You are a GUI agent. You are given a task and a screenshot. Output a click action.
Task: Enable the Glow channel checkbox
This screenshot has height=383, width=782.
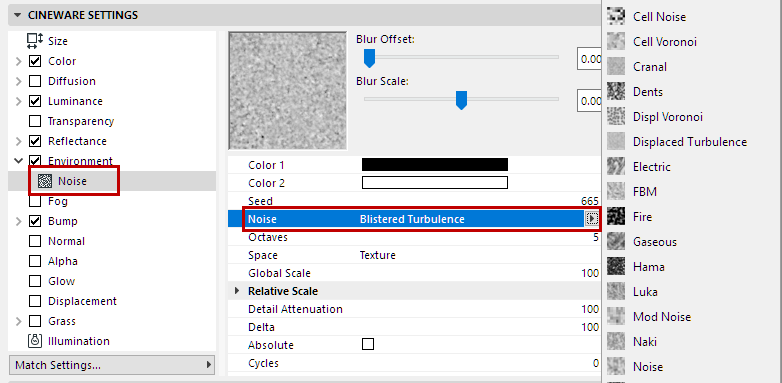coord(35,281)
